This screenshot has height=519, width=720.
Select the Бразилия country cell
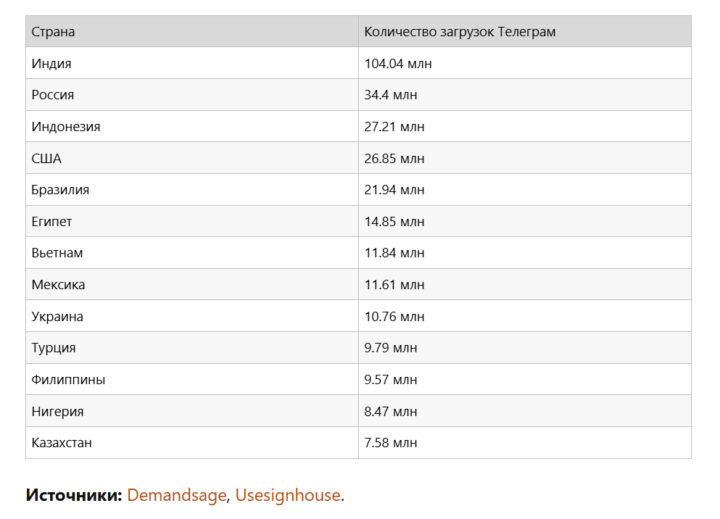pyautogui.click(x=60, y=190)
